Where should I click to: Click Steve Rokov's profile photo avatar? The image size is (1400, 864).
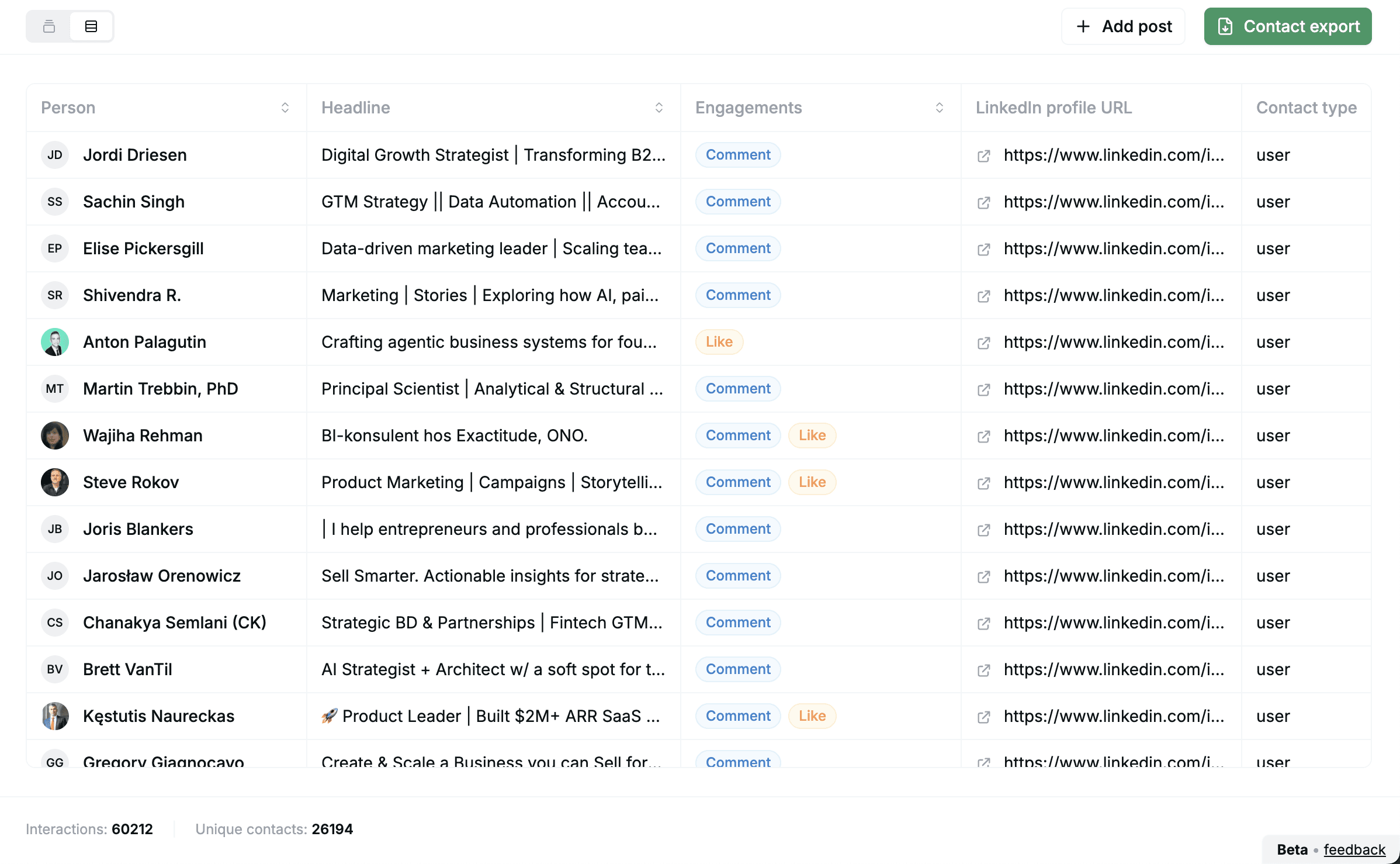[55, 482]
